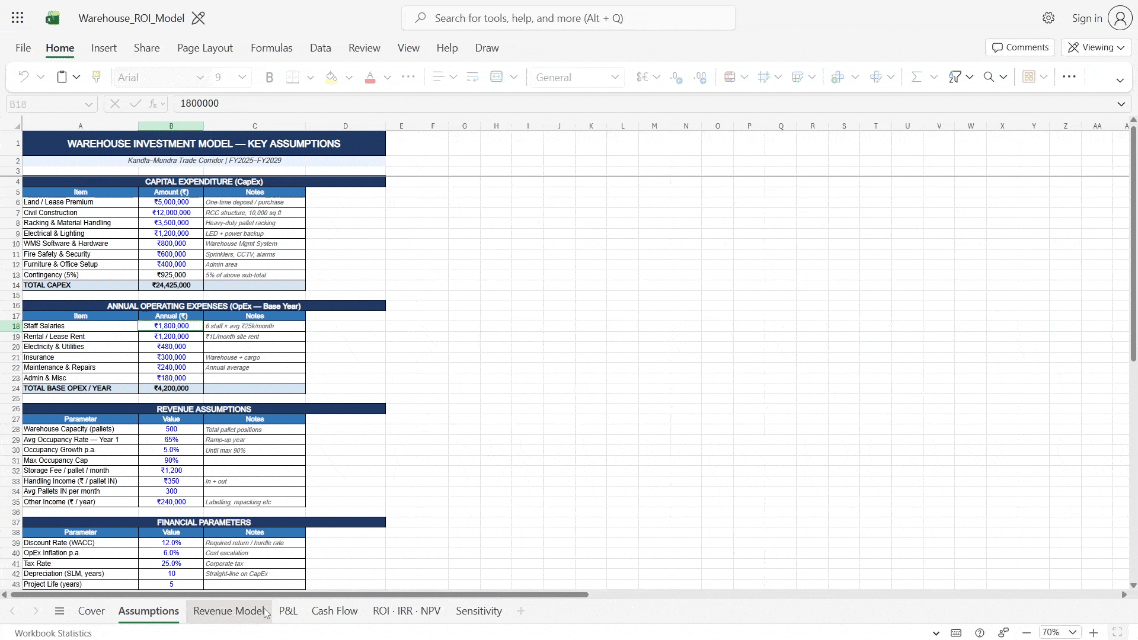Toggle wrap text icon
The height and width of the screenshot is (640, 1138).
pos(472,77)
